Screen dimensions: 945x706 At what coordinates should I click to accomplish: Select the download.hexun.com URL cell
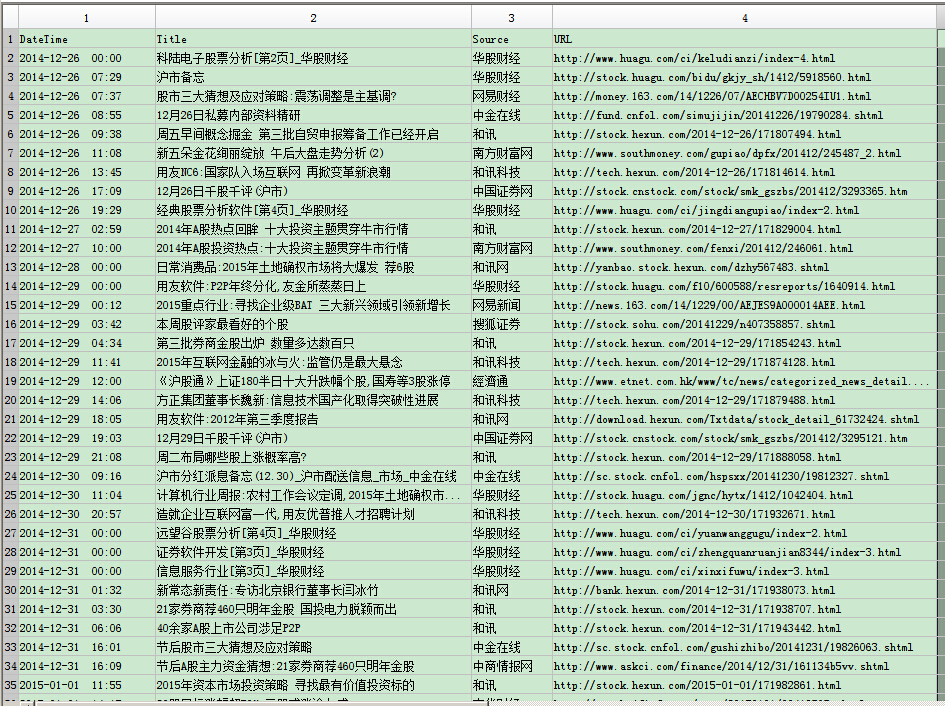pyautogui.click(x=745, y=419)
